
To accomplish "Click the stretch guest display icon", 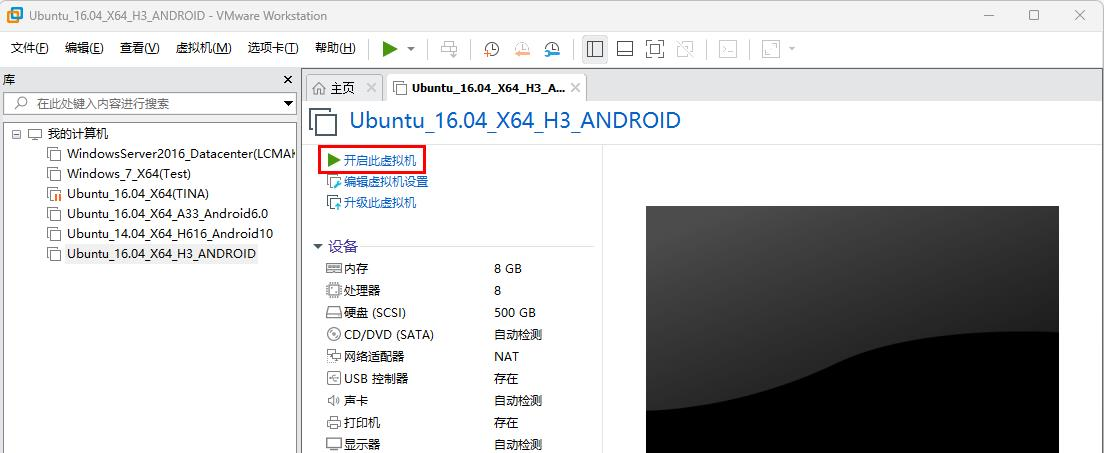I will 771,49.
